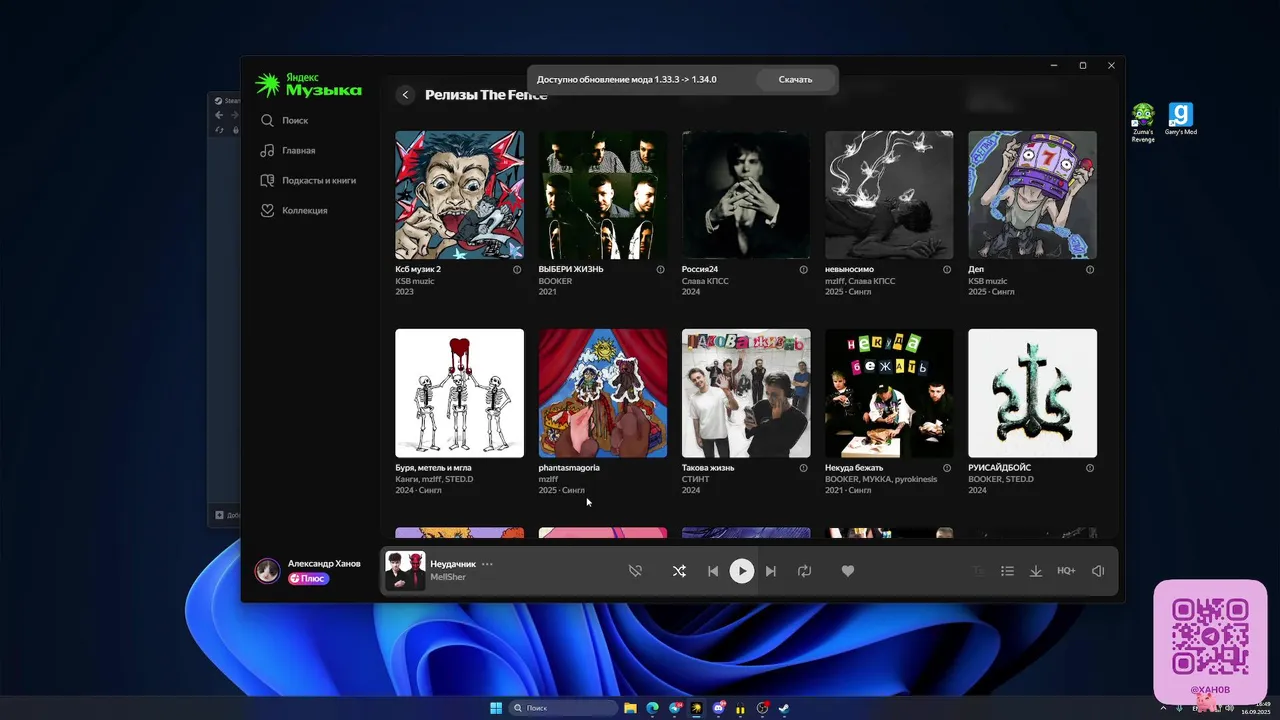1280x720 pixels.
Task: Open Буря, метель и мгла cover
Action: [459, 393]
